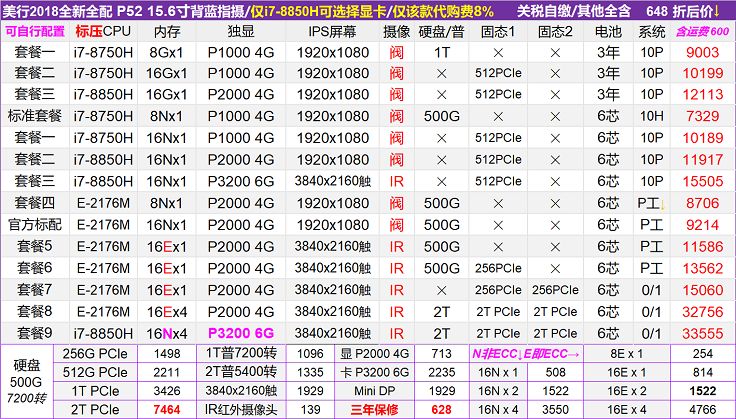Select the '电池' column header
The image size is (736, 419).
(x=608, y=32)
